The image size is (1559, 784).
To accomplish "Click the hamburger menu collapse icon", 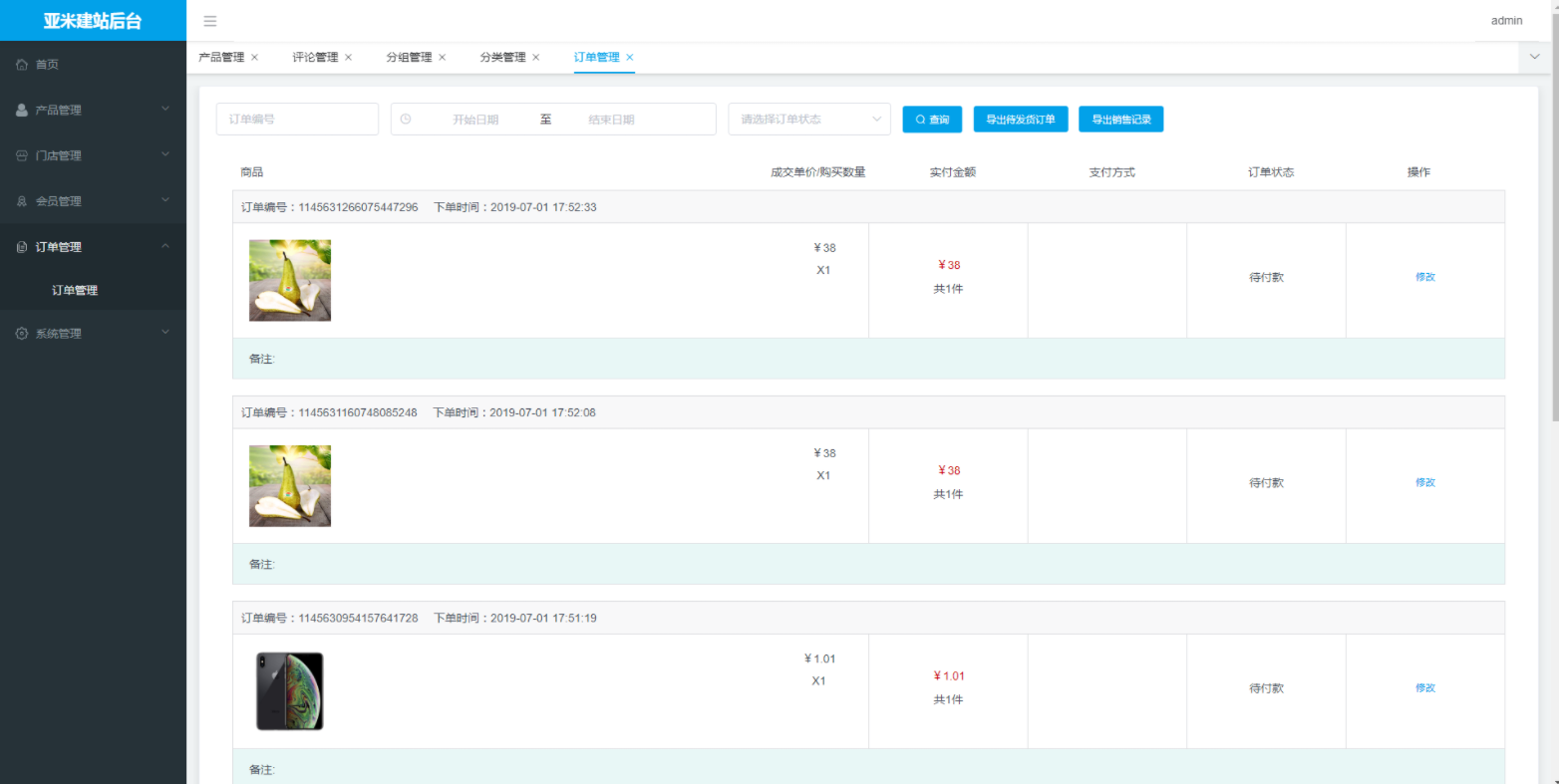I will (209, 21).
